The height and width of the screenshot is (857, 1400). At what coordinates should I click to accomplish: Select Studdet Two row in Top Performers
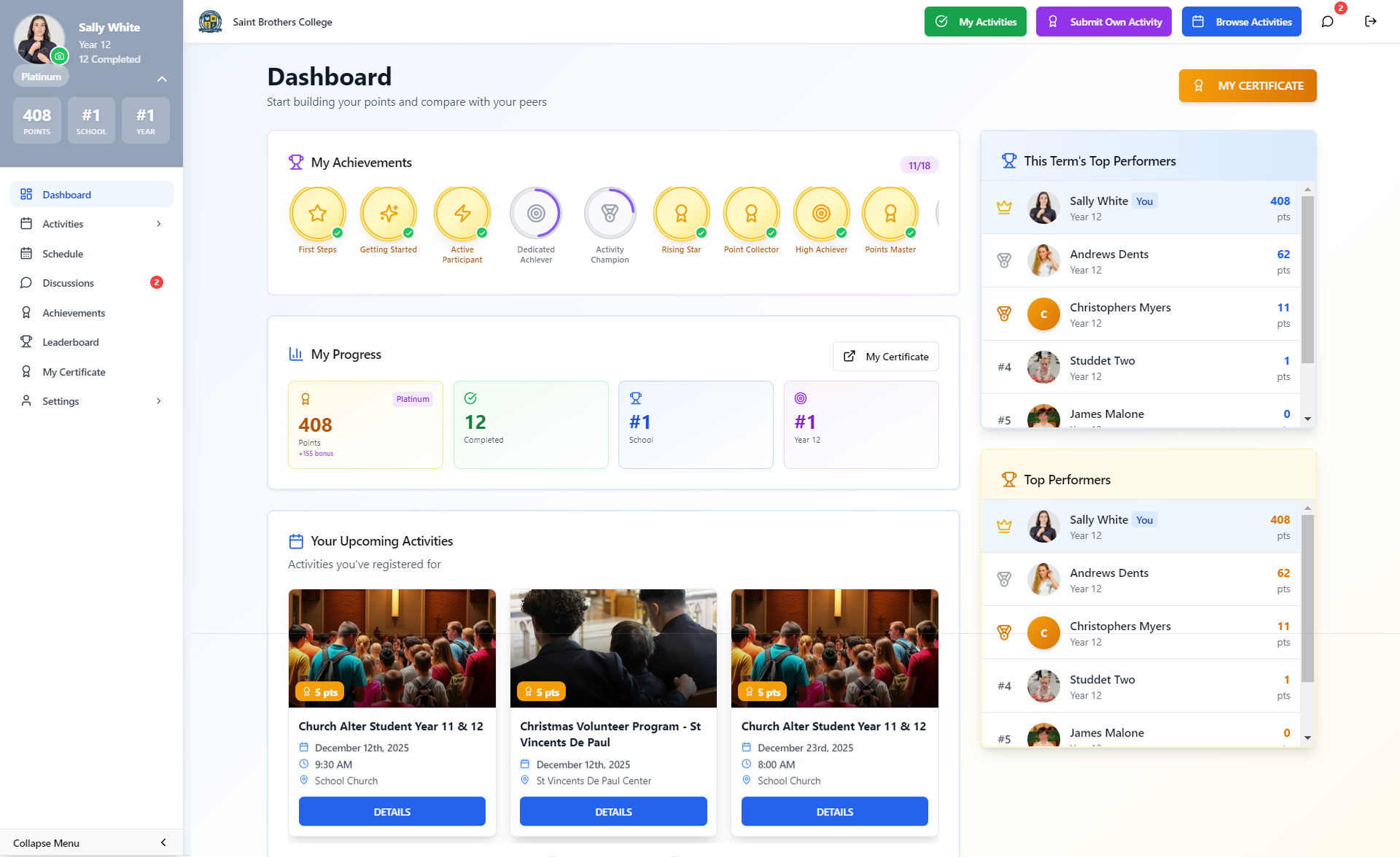coord(1140,686)
